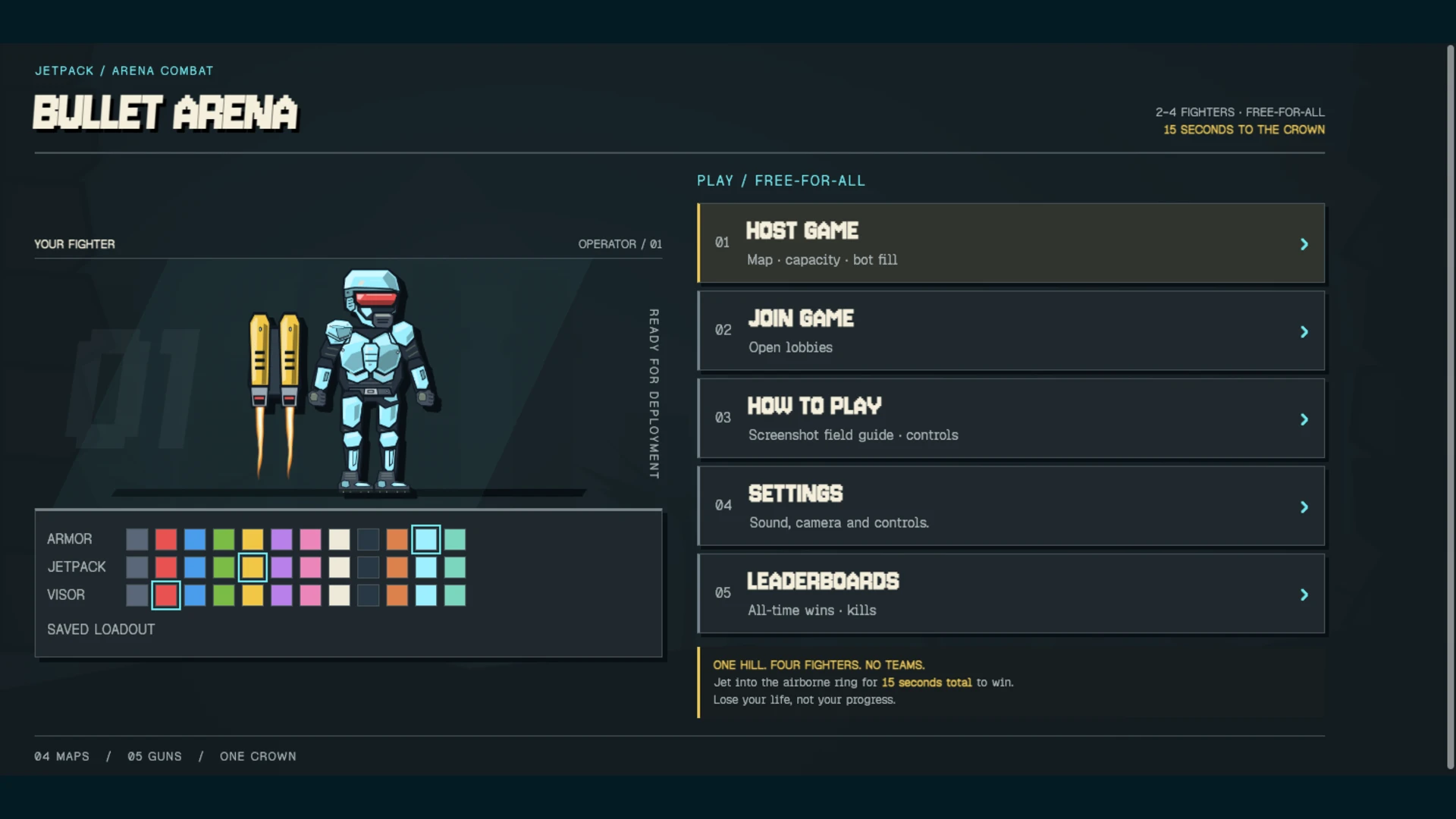Image resolution: width=1456 pixels, height=819 pixels.
Task: Select the orange visor color swatch
Action: (397, 595)
